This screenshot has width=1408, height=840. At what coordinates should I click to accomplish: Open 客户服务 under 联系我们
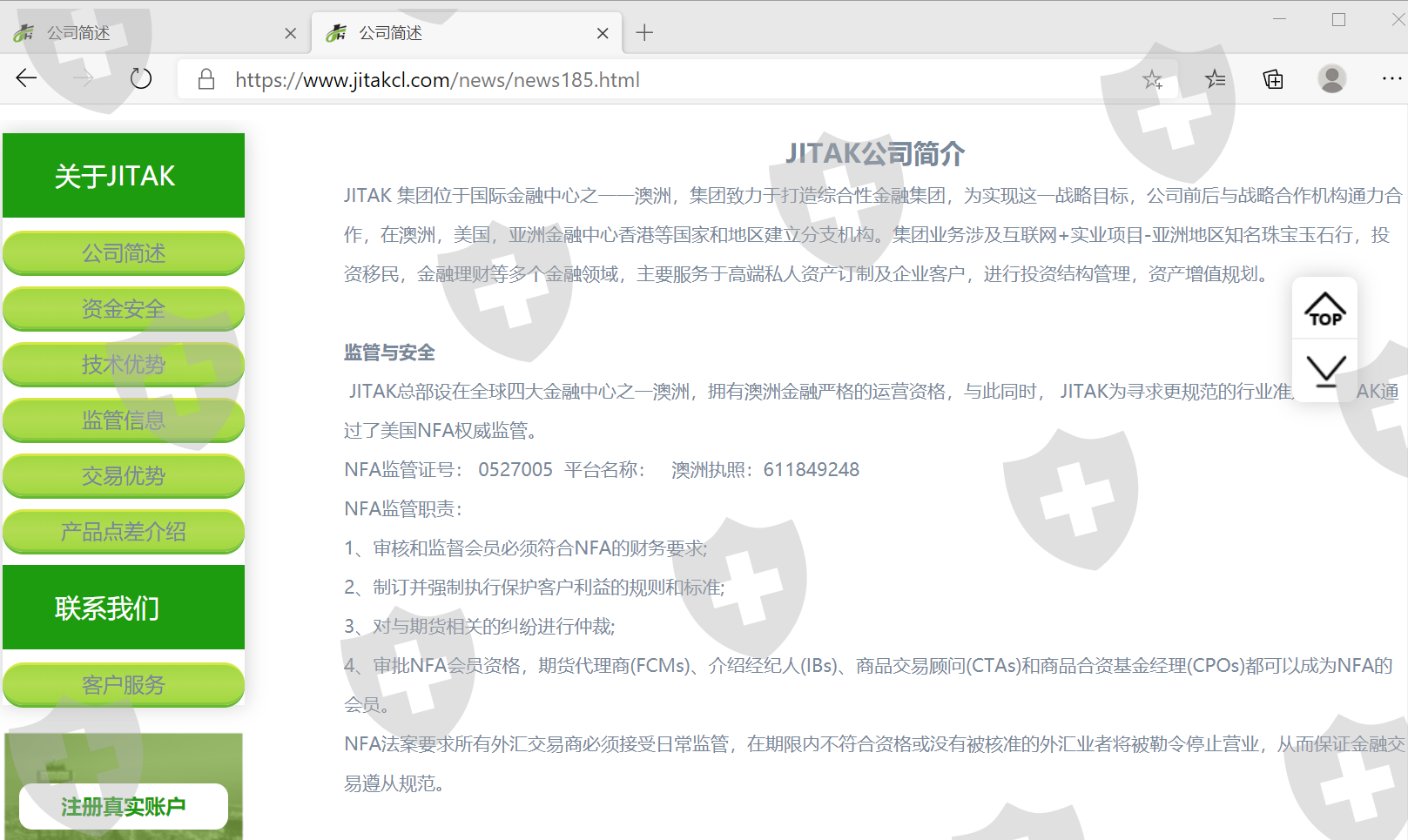(x=124, y=685)
